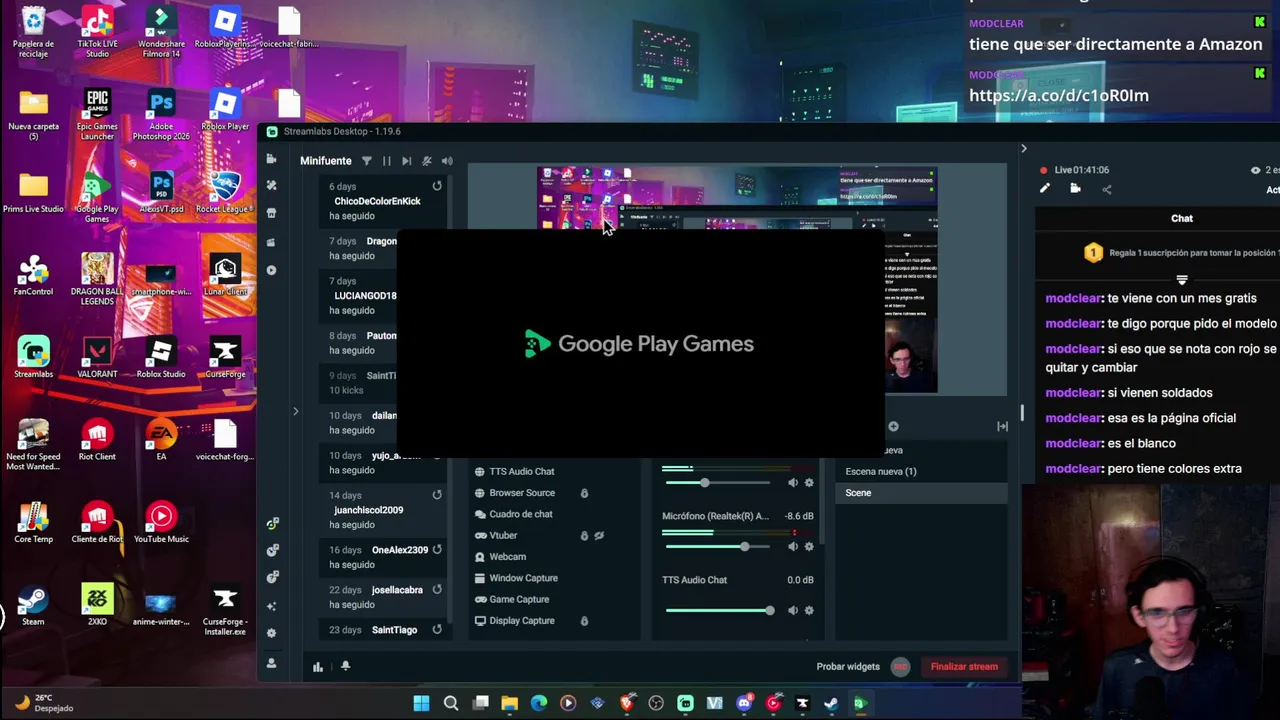Expand the collapsed left panel chevron
Image resolution: width=1280 pixels, height=720 pixels.
pos(295,411)
